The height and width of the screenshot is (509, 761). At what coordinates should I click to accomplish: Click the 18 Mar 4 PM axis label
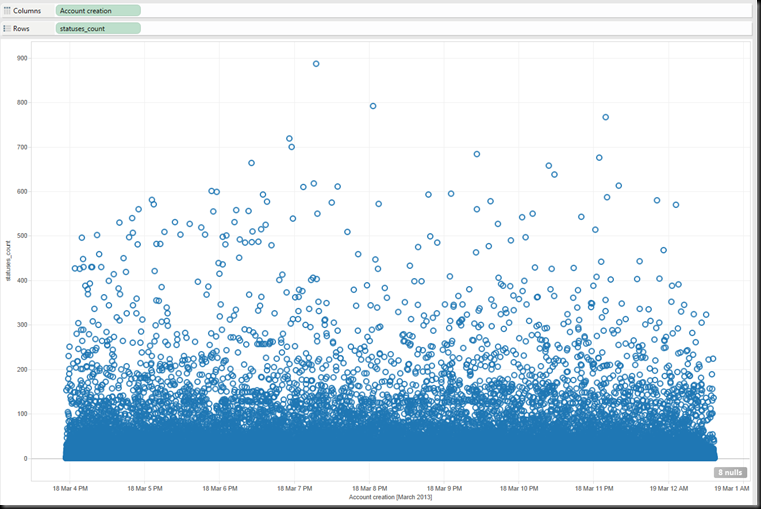[x=70, y=489]
